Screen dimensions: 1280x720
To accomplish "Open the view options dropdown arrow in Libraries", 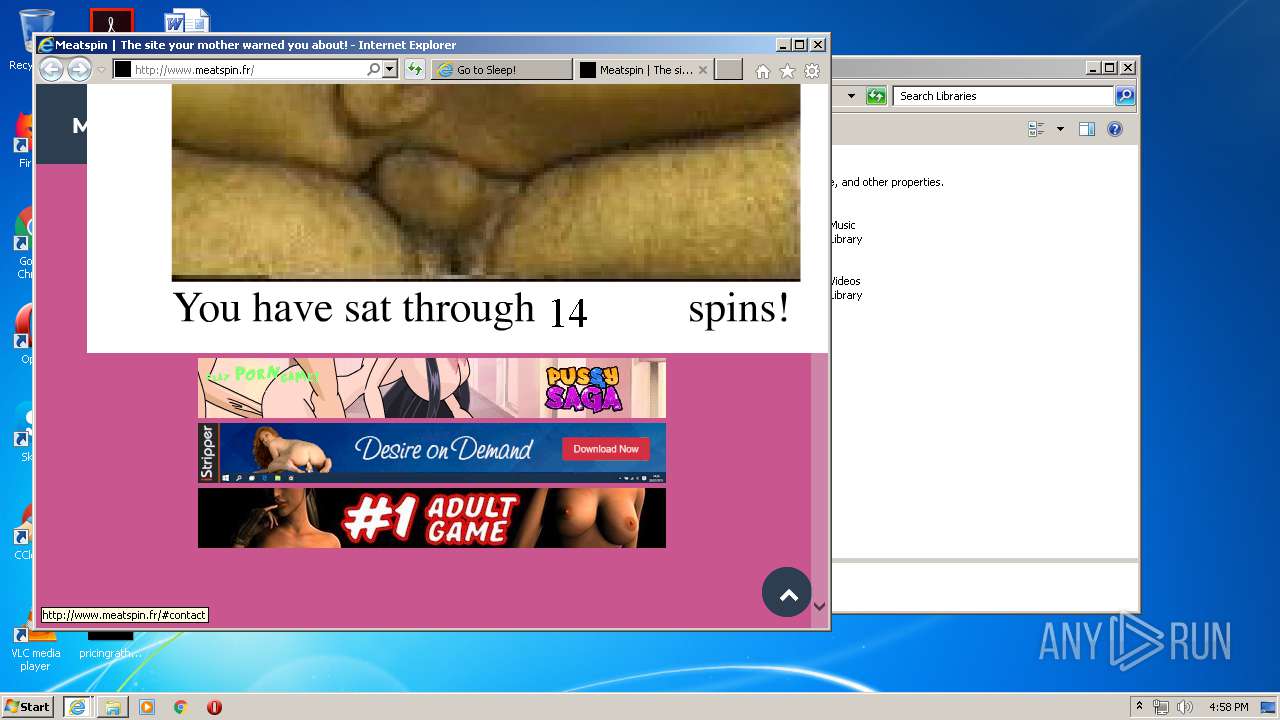I will [1060, 129].
